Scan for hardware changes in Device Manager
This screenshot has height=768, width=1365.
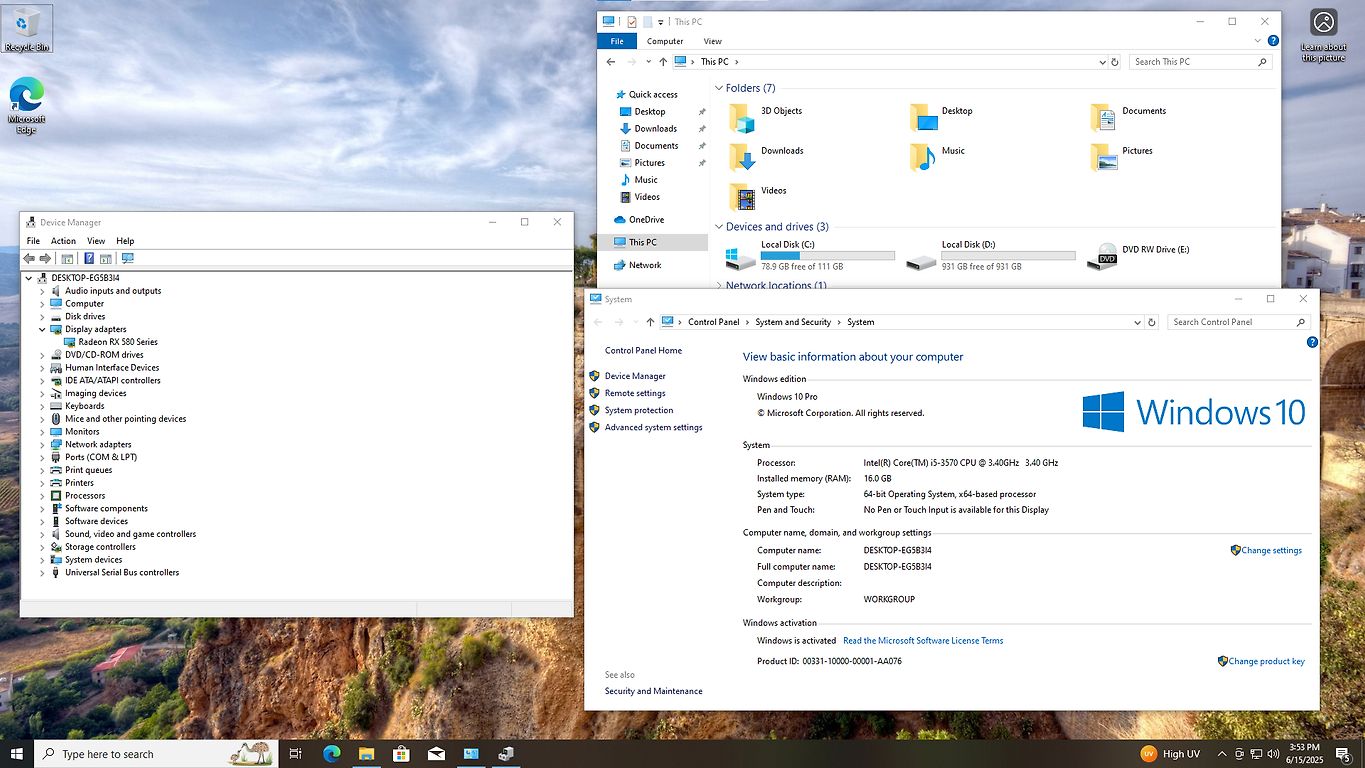point(127,258)
